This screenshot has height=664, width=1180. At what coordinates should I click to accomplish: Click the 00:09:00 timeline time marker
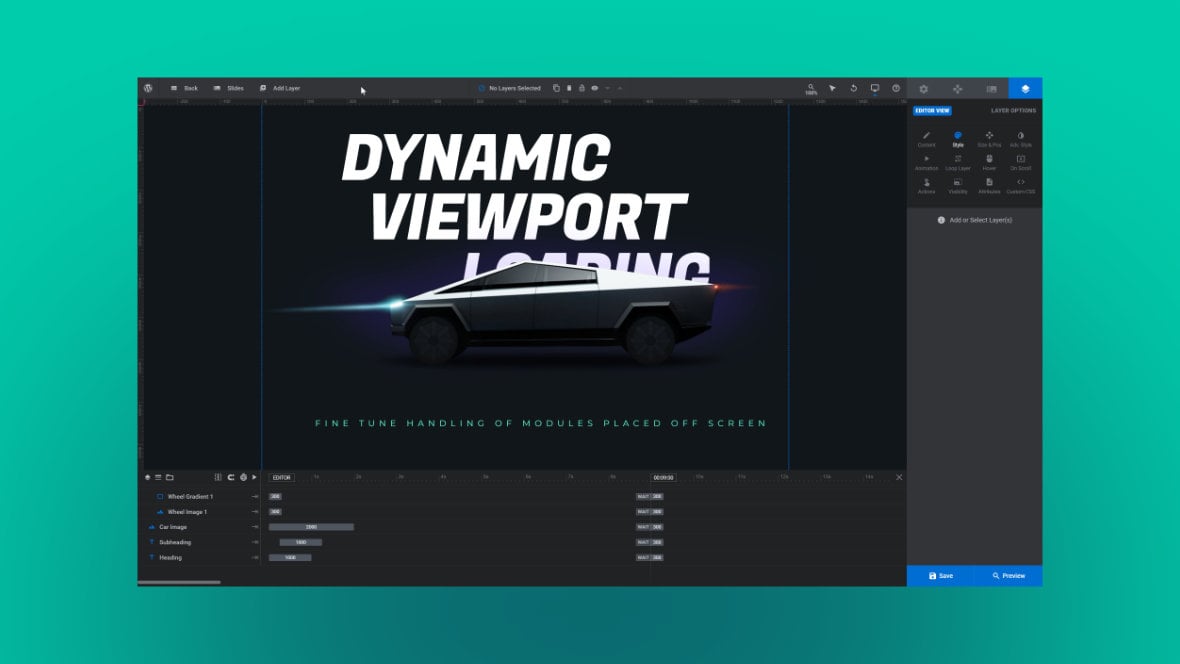663,477
